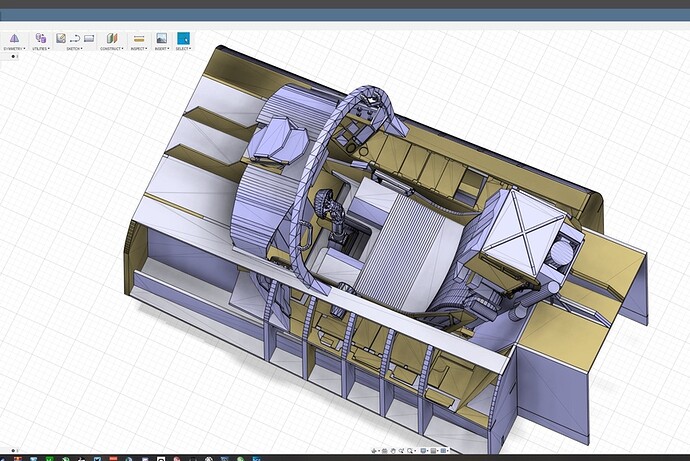
Task: Open the Select dropdown label
Action: click(x=183, y=48)
